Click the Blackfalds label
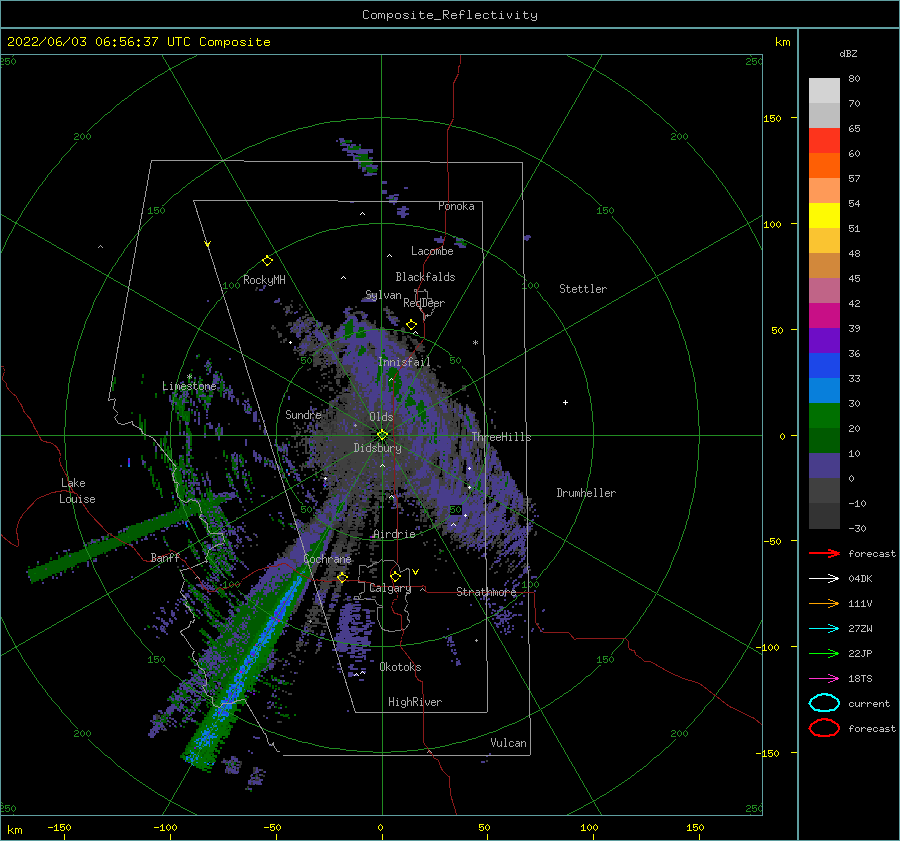 pos(425,277)
